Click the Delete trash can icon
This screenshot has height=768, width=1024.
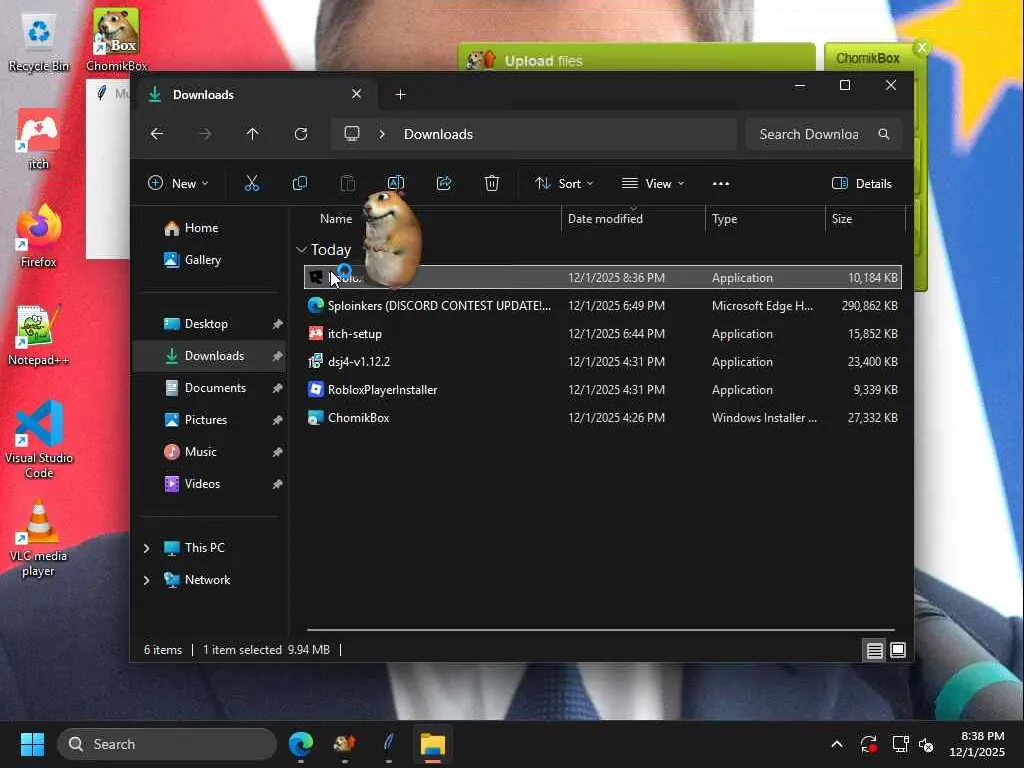[492, 184]
